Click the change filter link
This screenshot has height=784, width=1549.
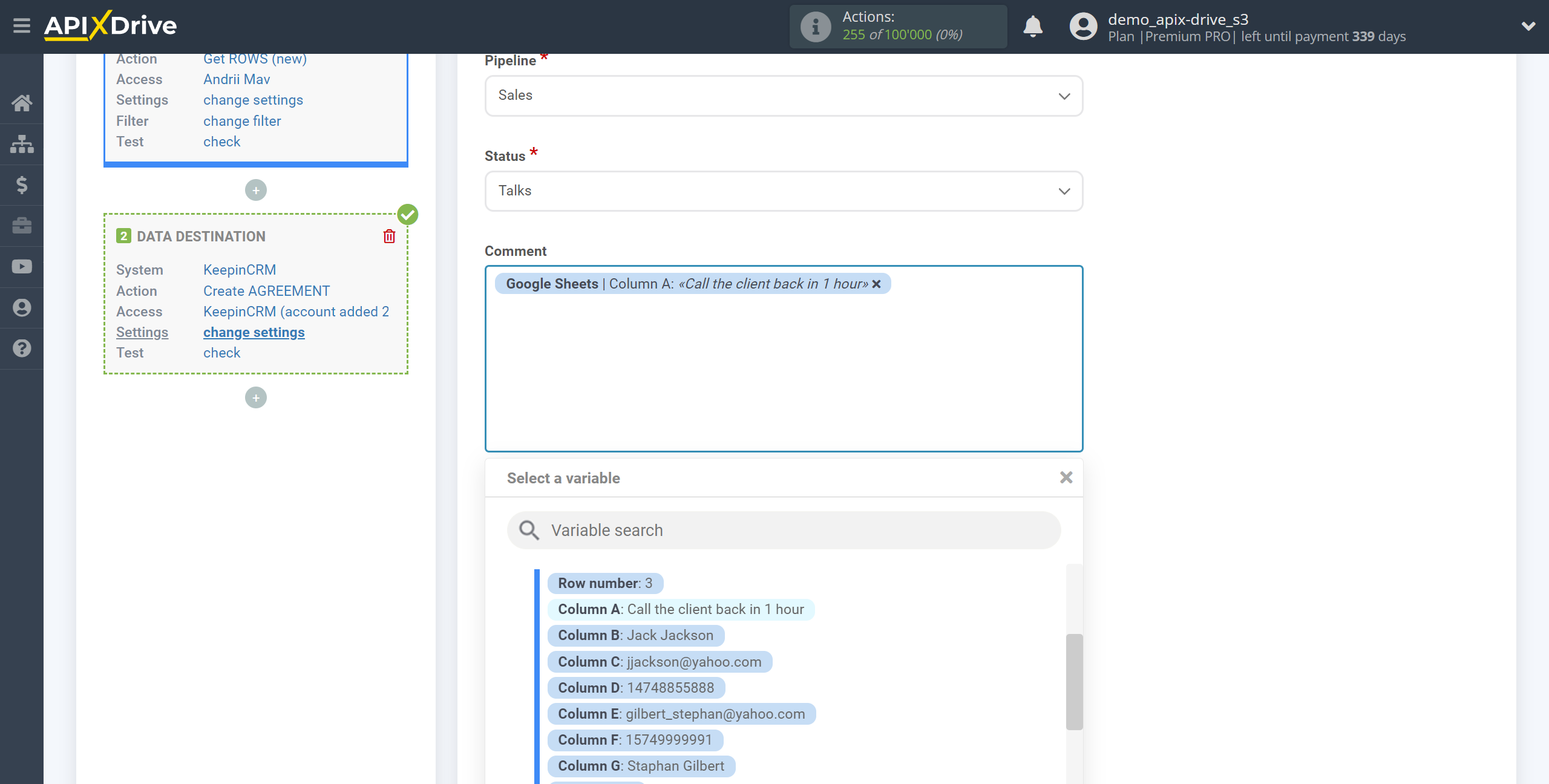[242, 121]
